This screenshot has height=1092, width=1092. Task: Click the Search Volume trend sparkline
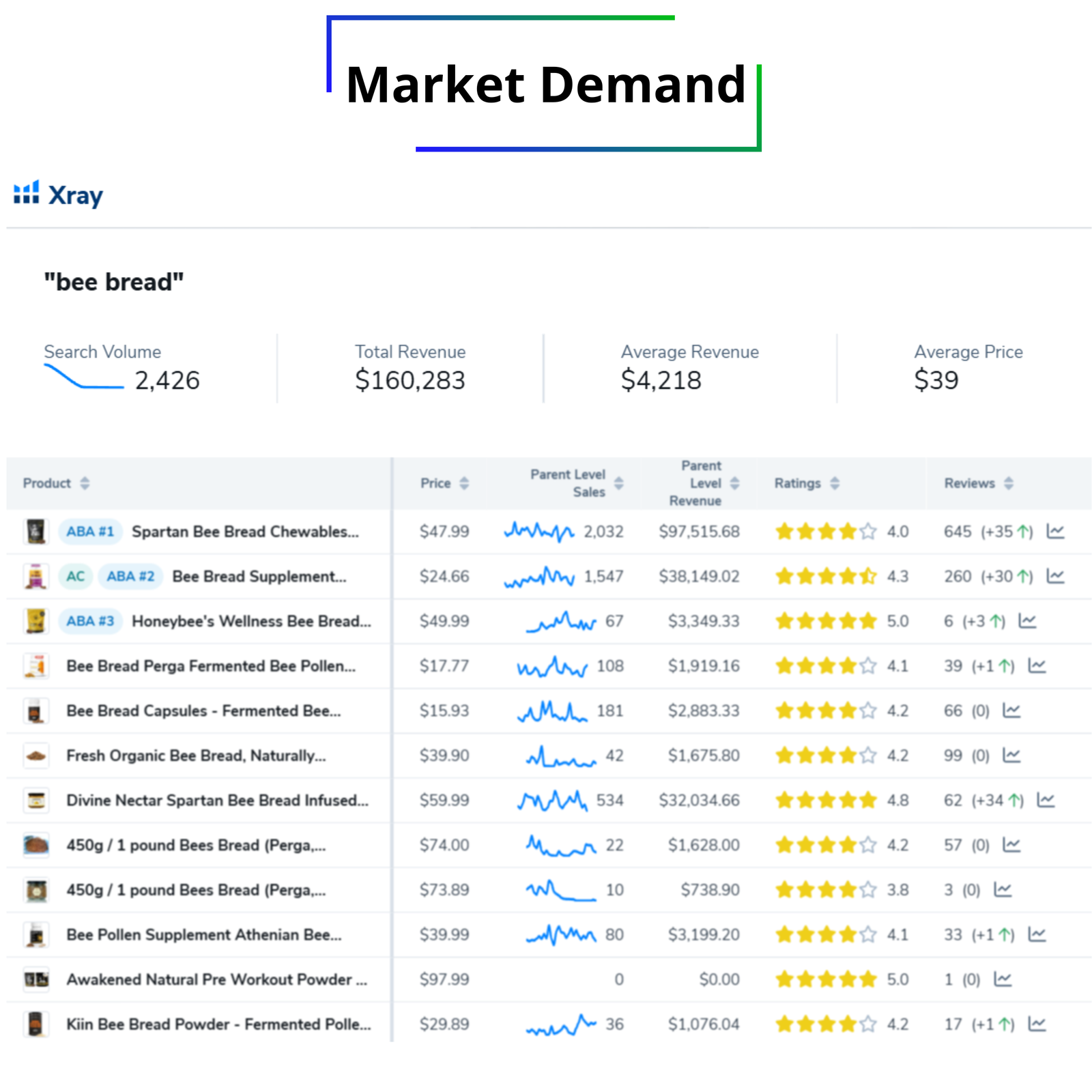click(x=84, y=377)
